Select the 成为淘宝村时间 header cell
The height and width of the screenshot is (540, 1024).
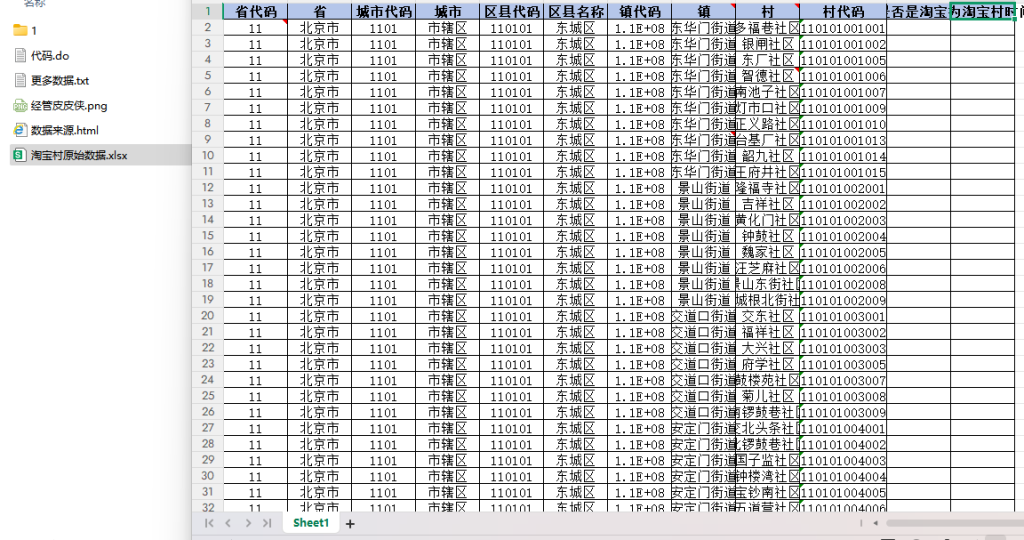(984, 12)
